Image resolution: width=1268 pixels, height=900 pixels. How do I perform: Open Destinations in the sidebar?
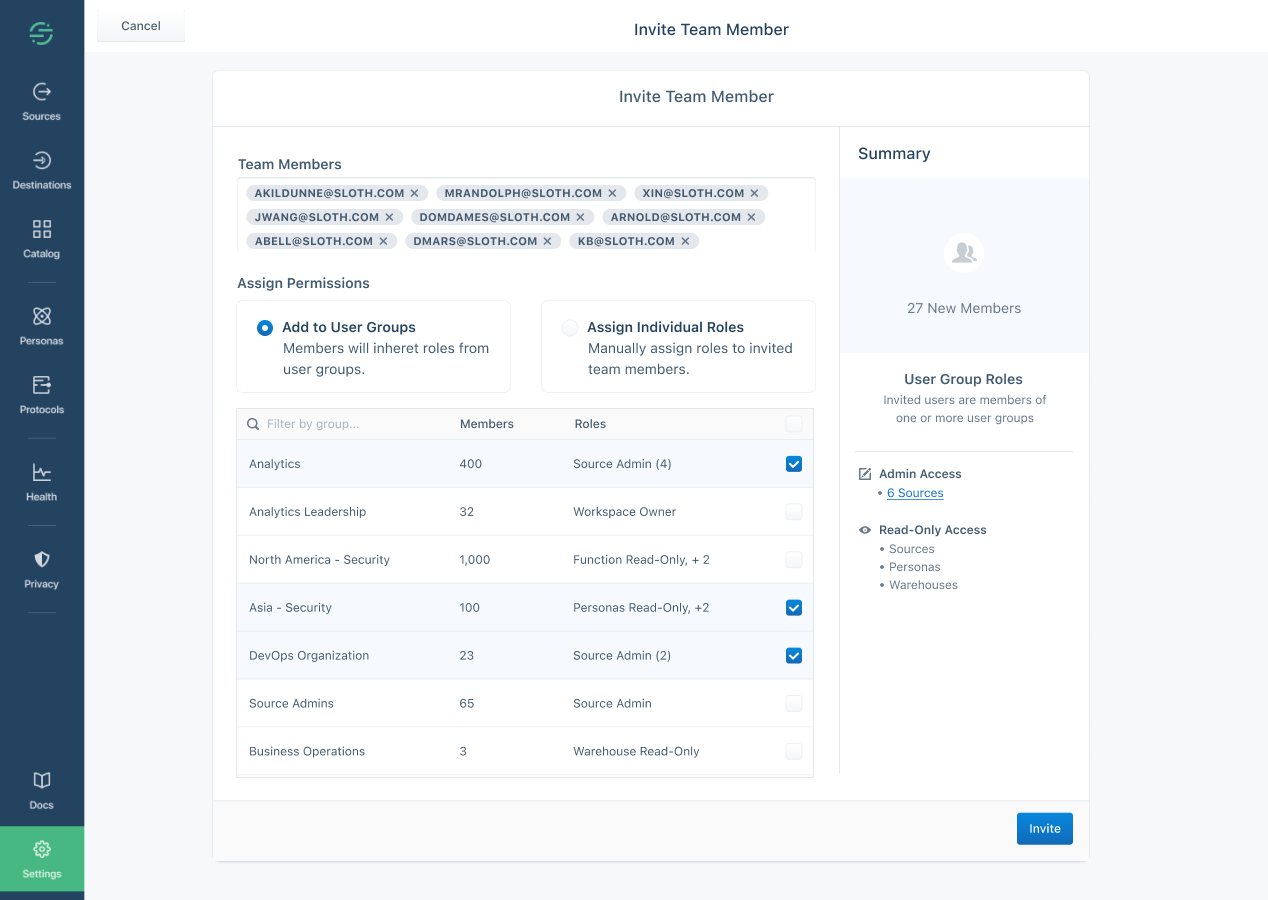tap(42, 171)
